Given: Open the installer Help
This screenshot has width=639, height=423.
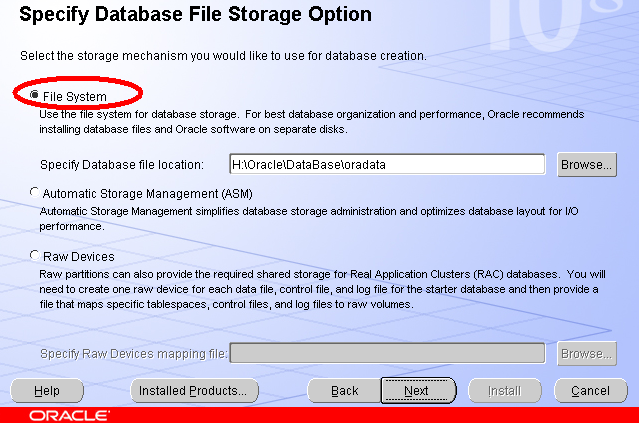Looking at the screenshot, I should pyautogui.click(x=47, y=391).
